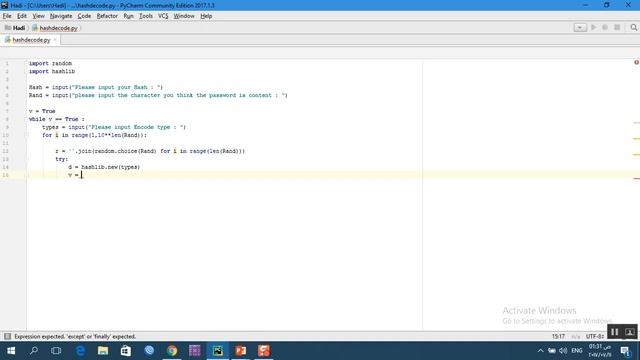Open the Refactor menu

coord(107,16)
